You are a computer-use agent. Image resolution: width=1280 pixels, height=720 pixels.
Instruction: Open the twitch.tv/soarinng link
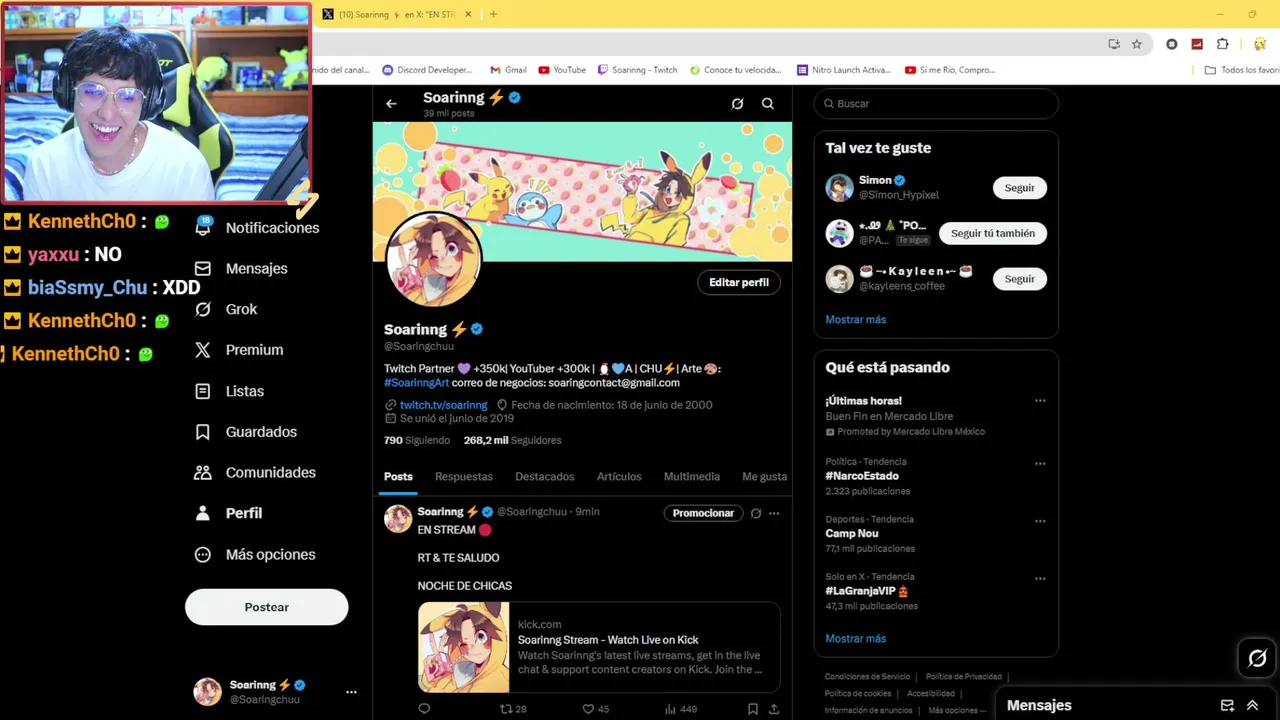point(443,405)
